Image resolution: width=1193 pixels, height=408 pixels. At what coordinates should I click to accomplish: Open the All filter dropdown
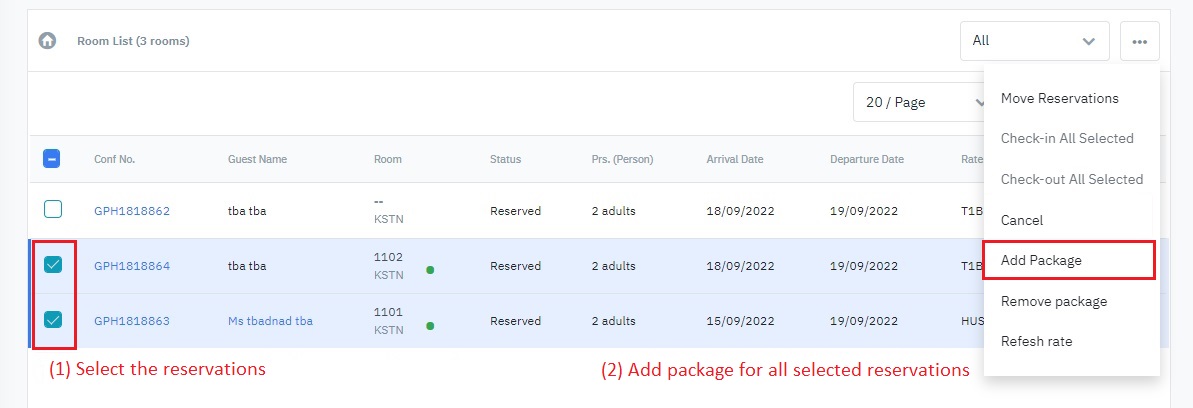[1034, 41]
